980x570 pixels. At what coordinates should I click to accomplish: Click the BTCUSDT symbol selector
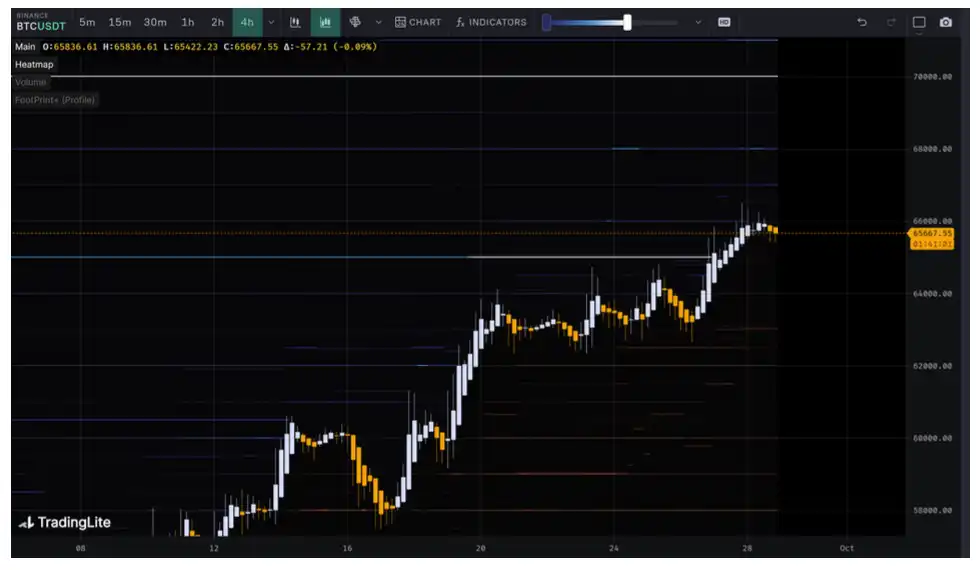(40, 25)
